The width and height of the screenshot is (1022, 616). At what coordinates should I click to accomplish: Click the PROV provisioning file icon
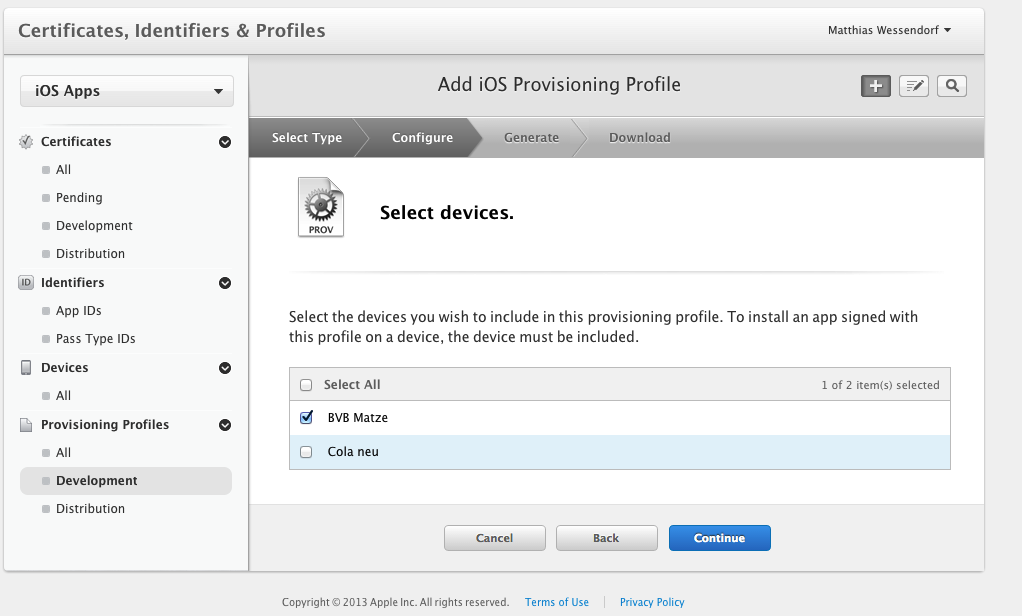(x=320, y=207)
